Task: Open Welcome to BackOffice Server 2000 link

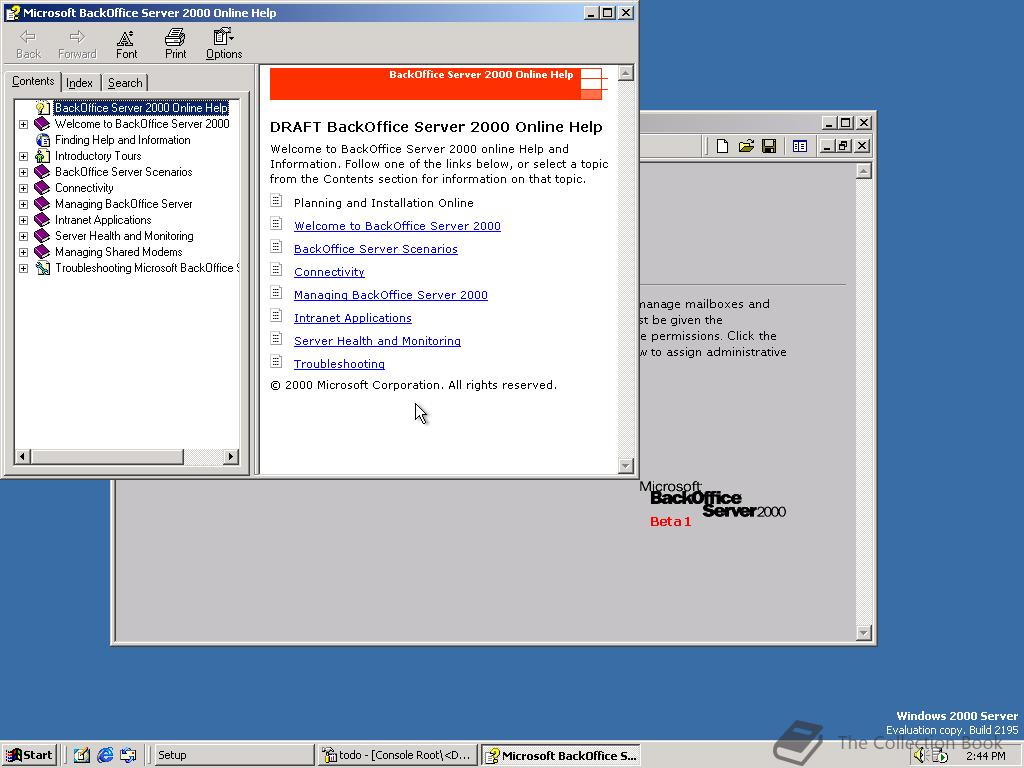Action: click(397, 226)
